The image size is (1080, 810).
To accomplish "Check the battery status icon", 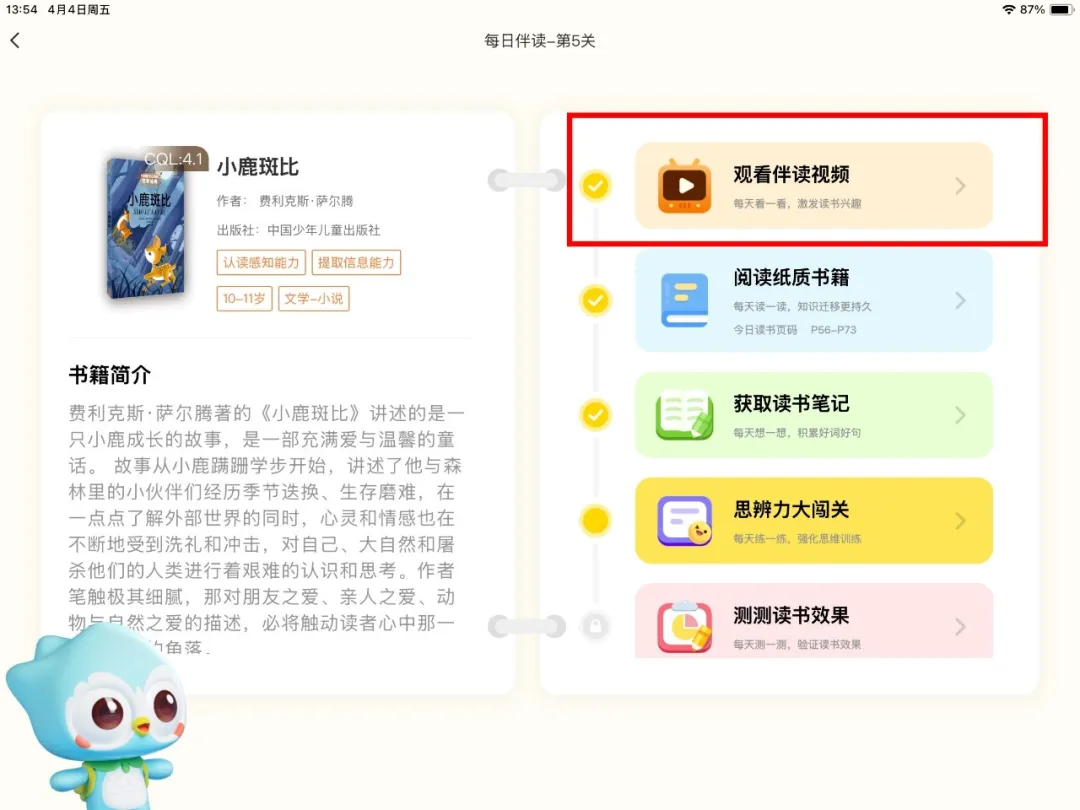I will point(1061,10).
